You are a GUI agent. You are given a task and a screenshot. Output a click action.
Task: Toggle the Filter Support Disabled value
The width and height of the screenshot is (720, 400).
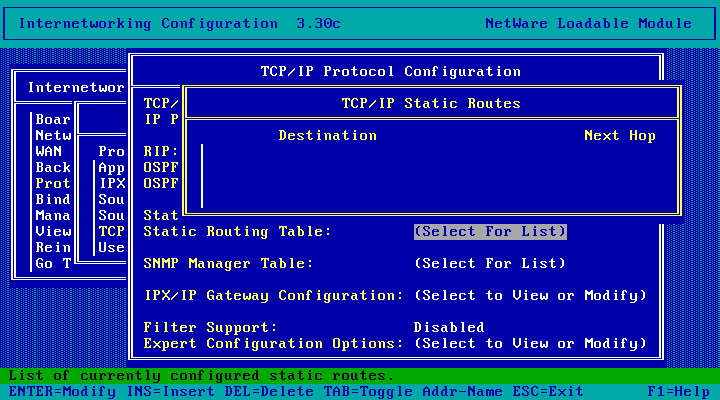tap(449, 327)
